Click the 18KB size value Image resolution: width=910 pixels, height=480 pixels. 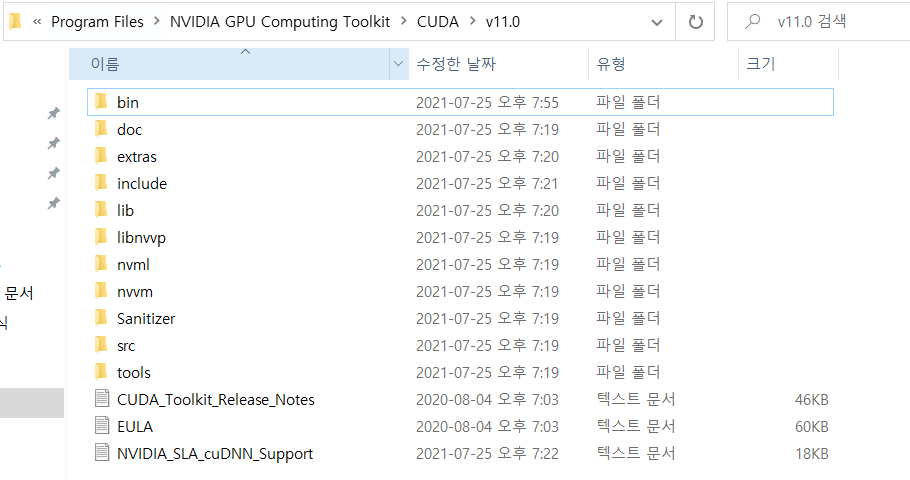pyautogui.click(x=811, y=453)
